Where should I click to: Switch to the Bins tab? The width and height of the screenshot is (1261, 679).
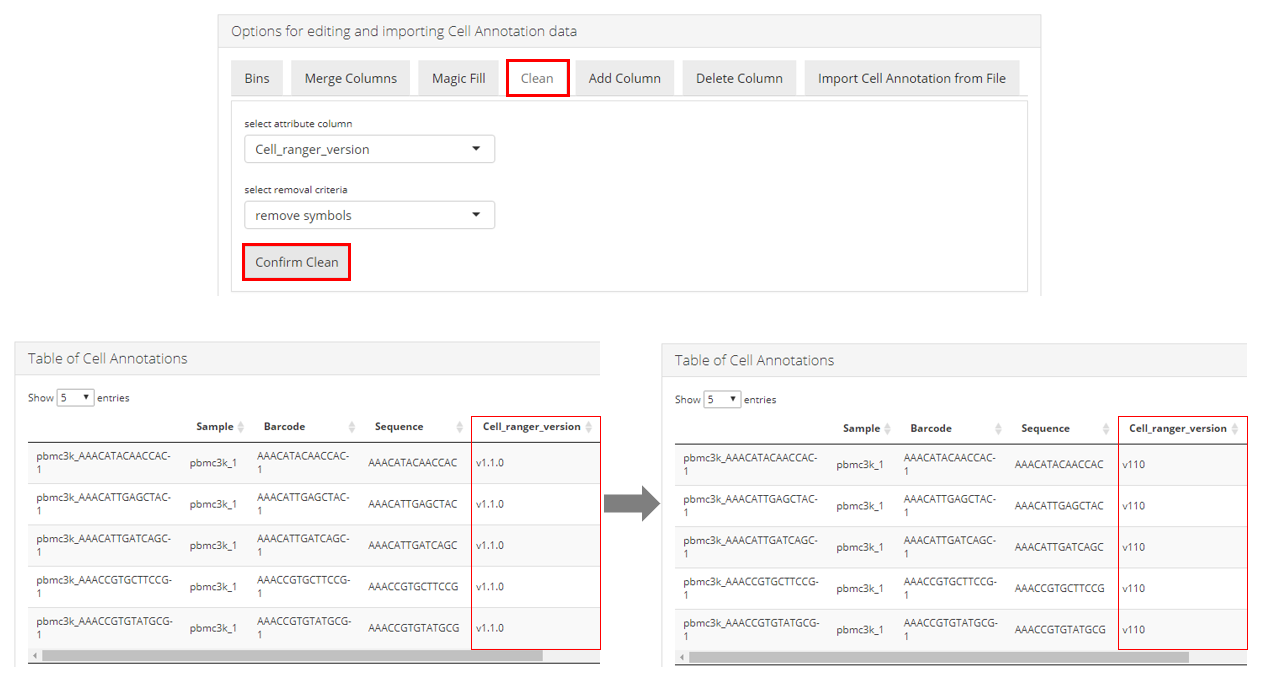pyautogui.click(x=257, y=79)
